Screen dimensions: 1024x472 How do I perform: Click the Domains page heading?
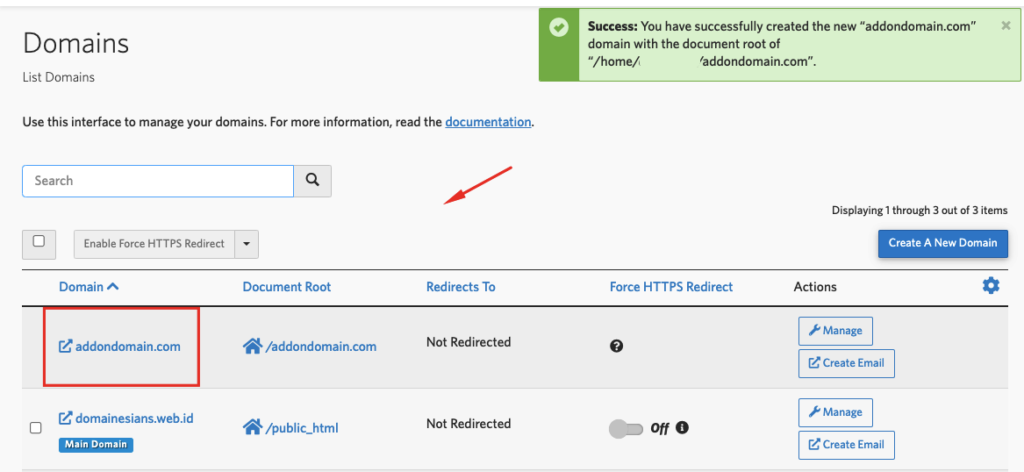[76, 44]
